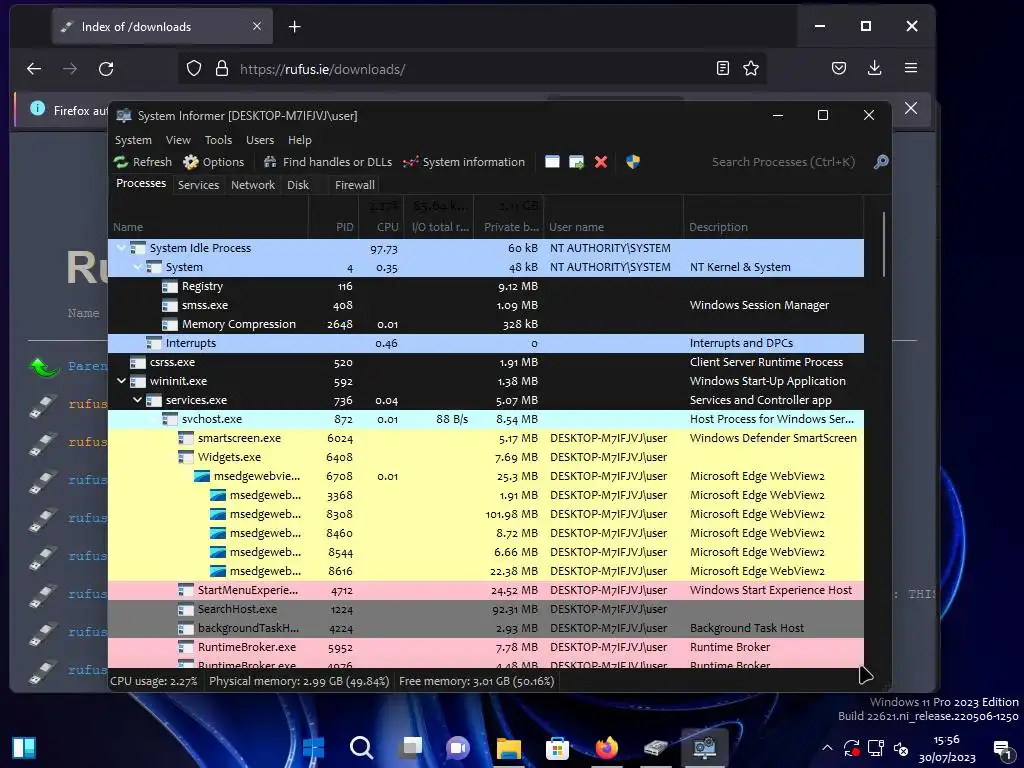Select the Widgets.exe process row
1024x768 pixels.
(x=486, y=456)
